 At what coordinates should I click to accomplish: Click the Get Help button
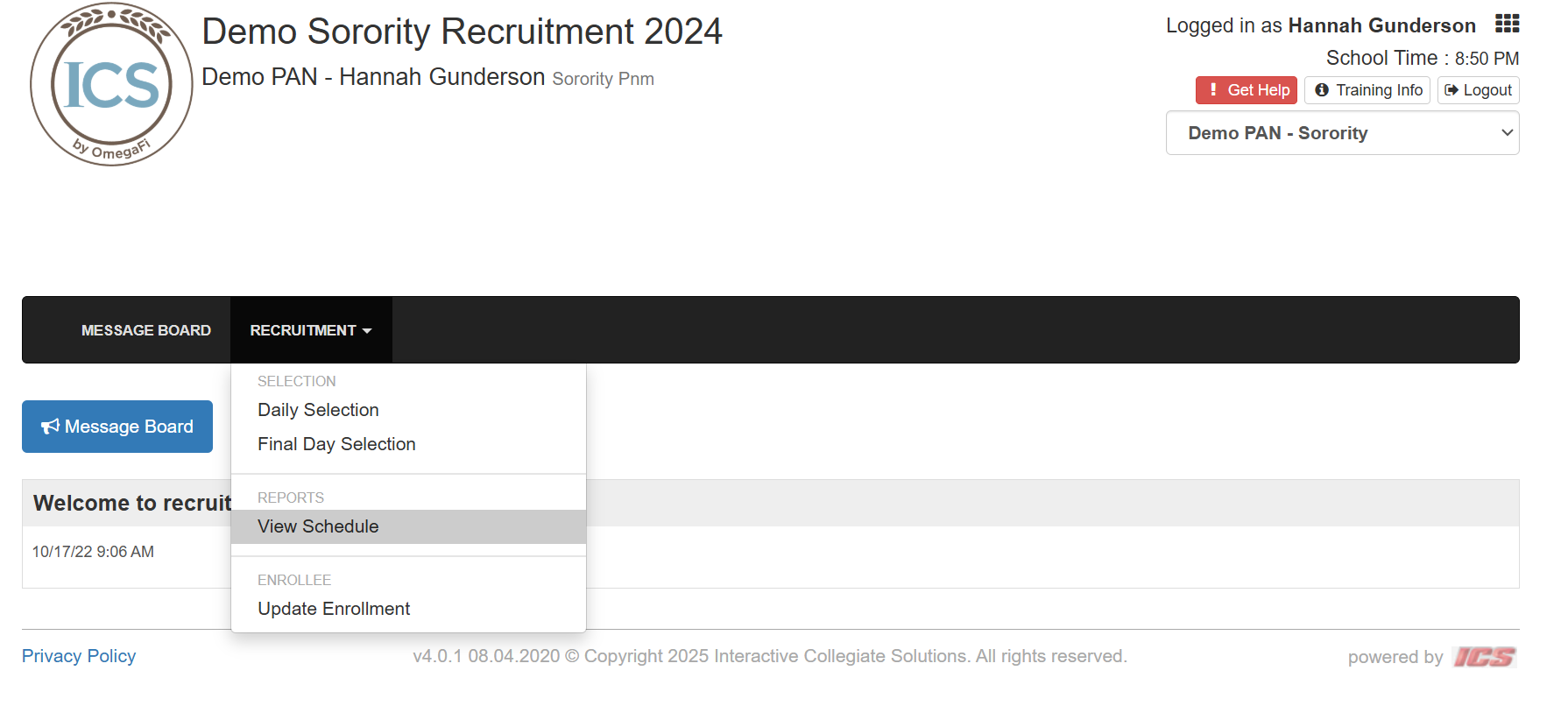[x=1246, y=90]
